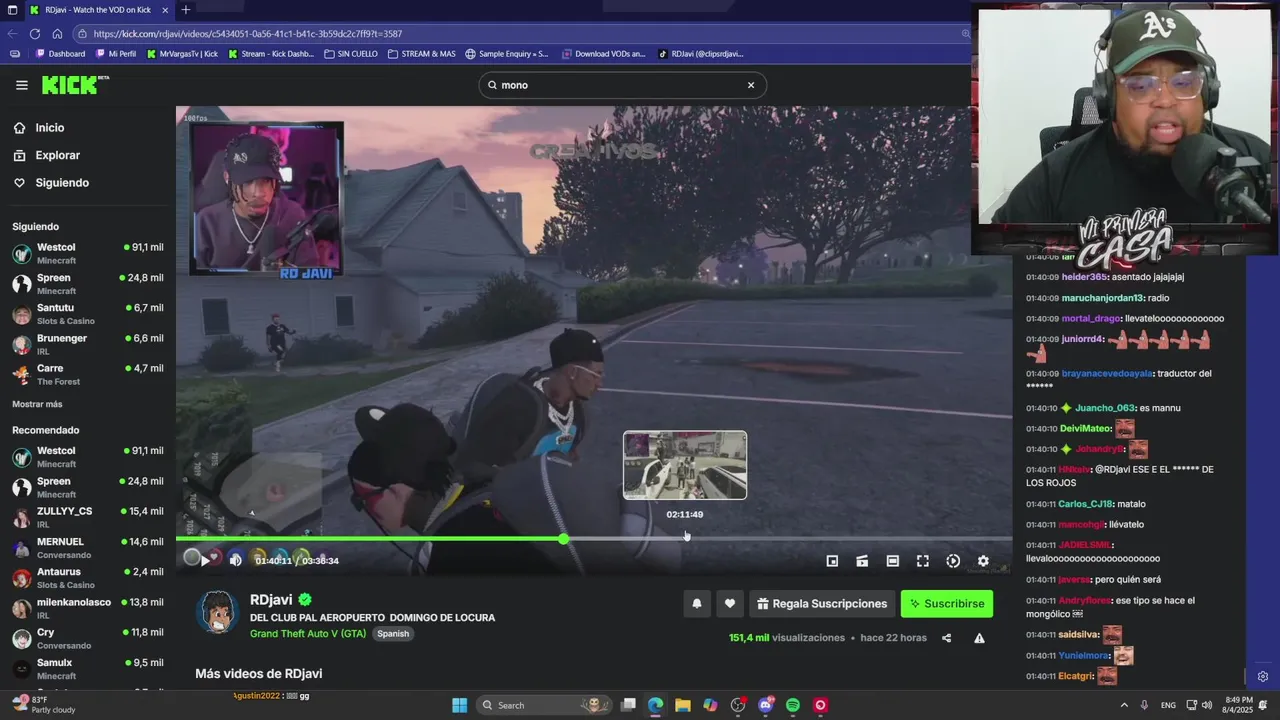Open video player settings gear
This screenshot has height=720, width=1280.
click(983, 561)
